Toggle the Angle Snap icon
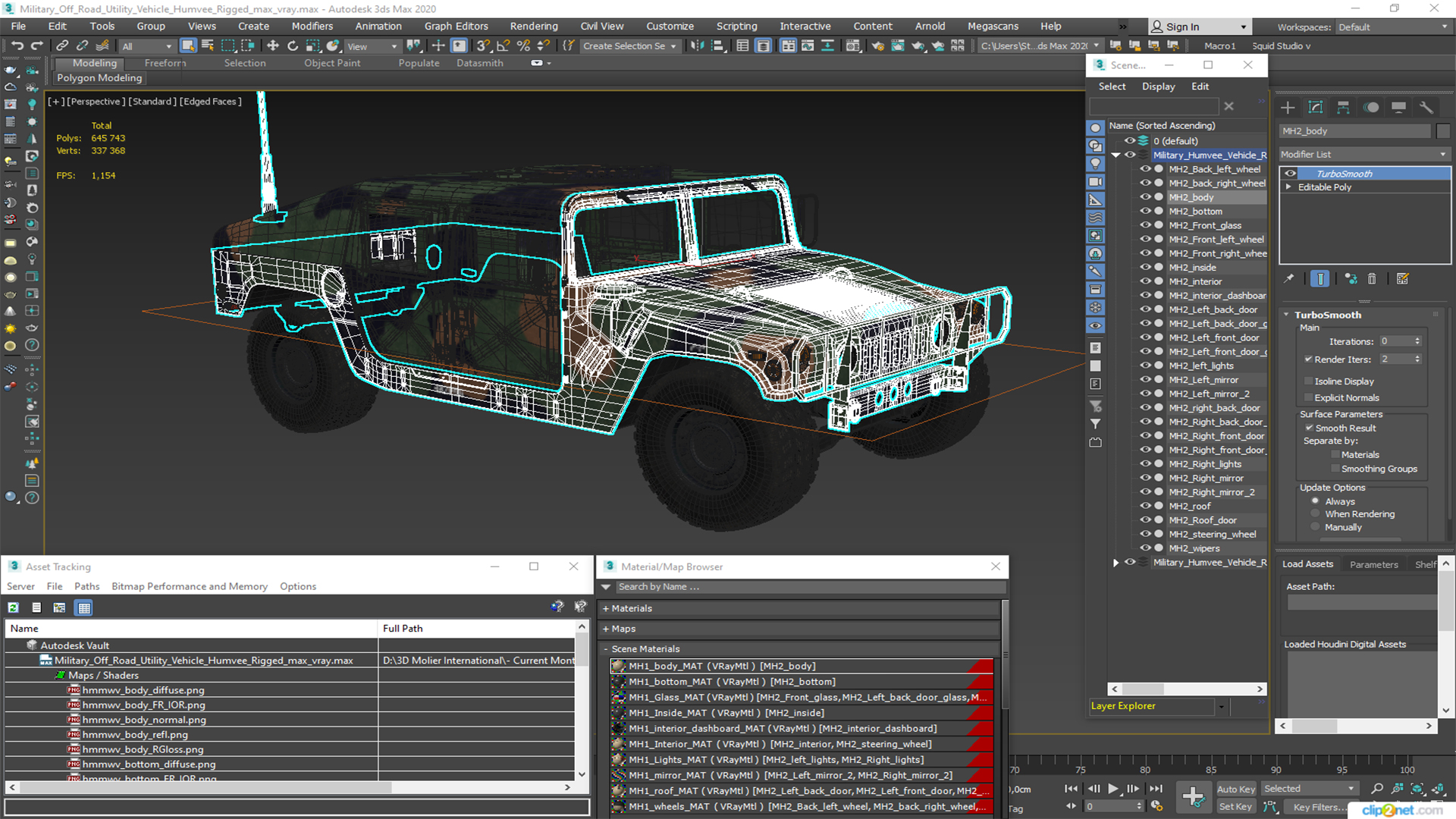Viewport: 1456px width, 819px height. (x=503, y=45)
